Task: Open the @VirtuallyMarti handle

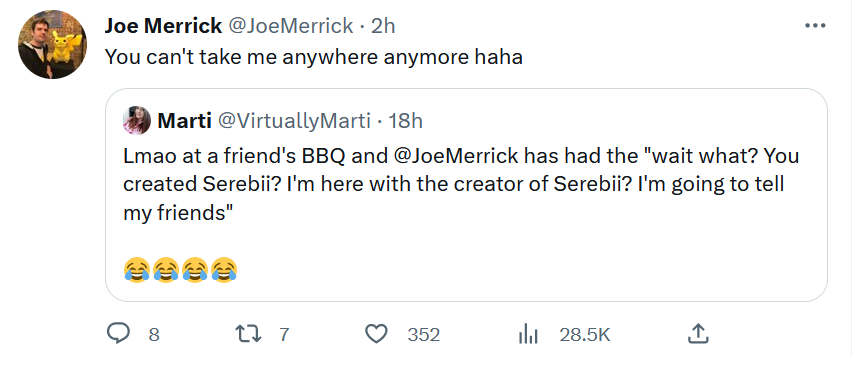Action: [294, 121]
